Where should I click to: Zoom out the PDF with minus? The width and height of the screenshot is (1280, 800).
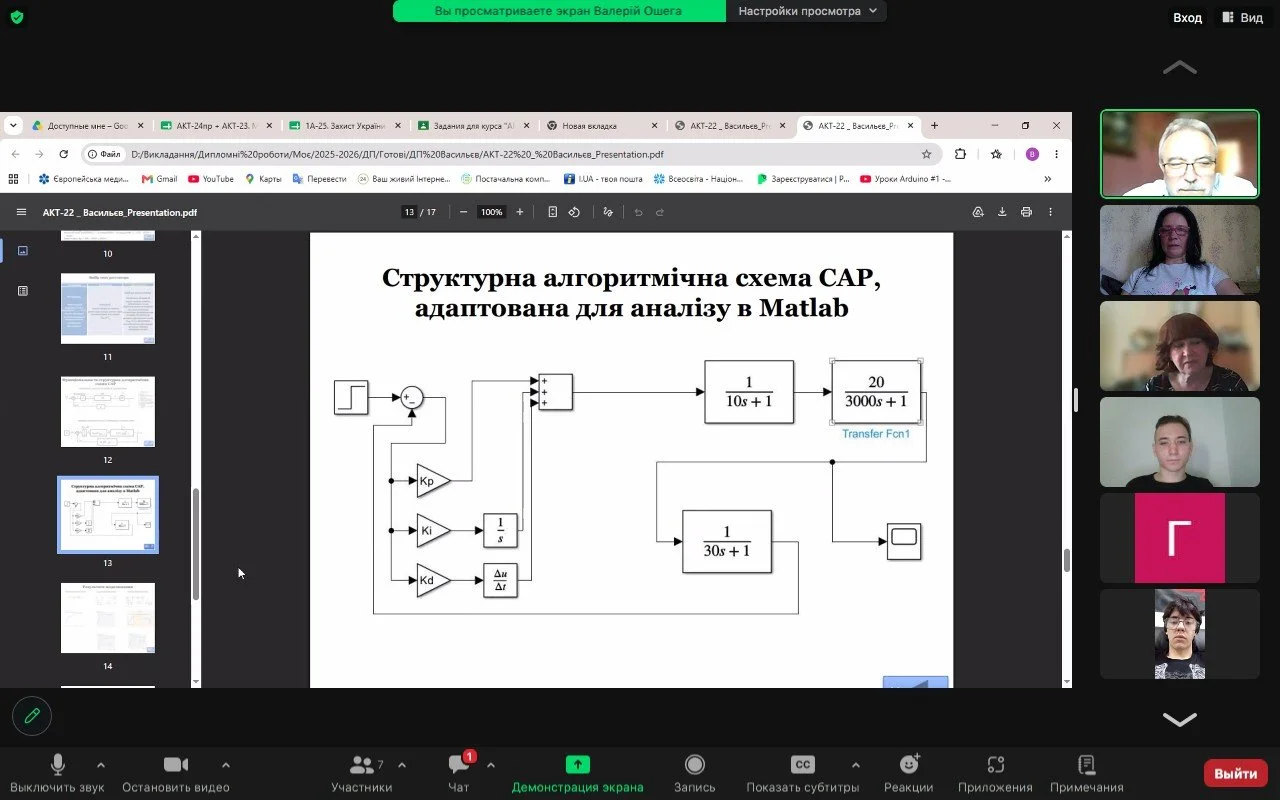(463, 212)
